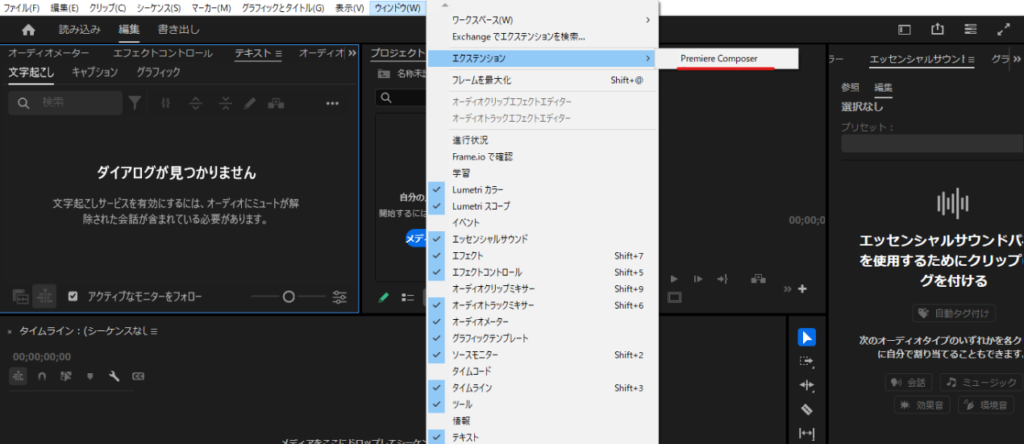Screen dimensions: 1024x444
Task: Toggle the follow active monitor checkbox
Action: [x=73, y=296]
